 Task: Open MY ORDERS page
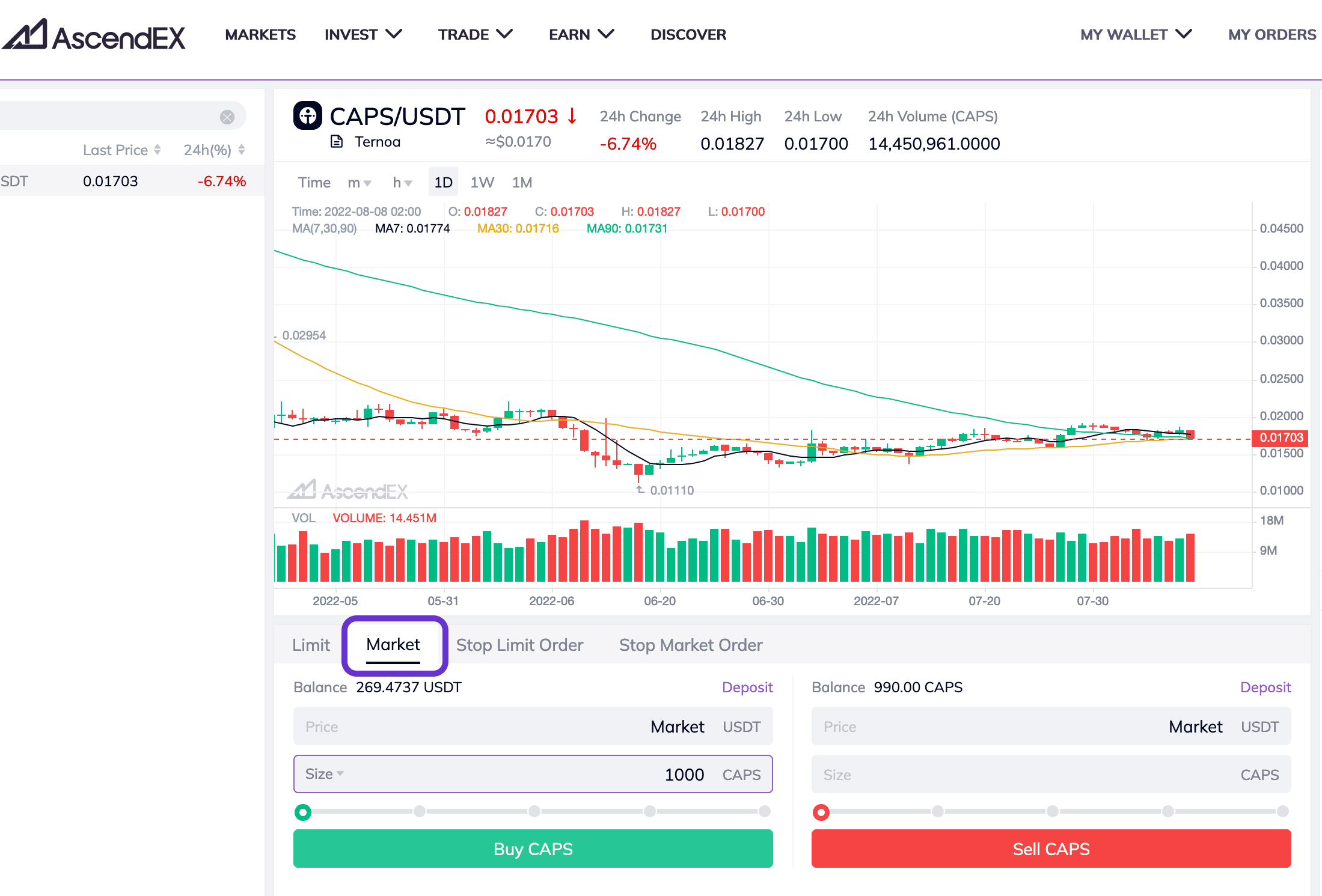tap(1272, 35)
